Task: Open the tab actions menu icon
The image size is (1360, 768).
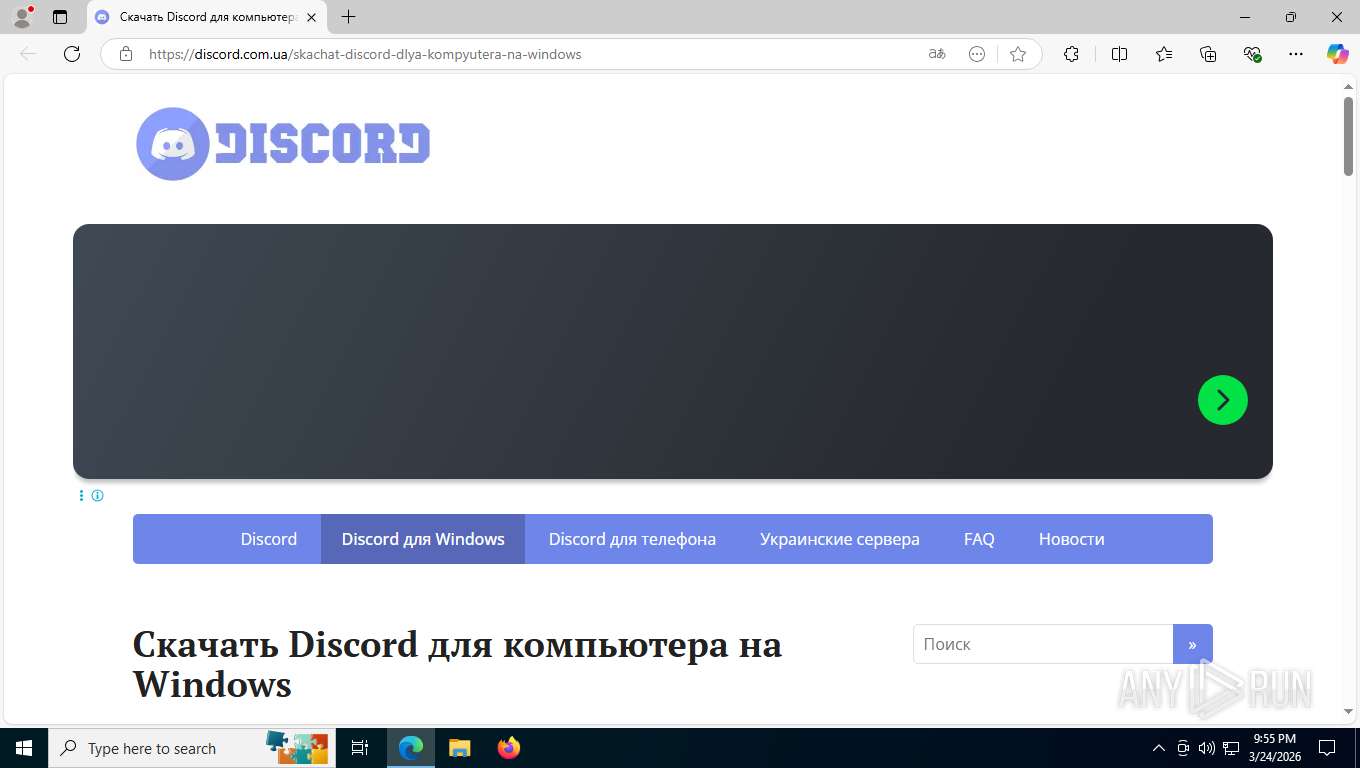Action: click(60, 17)
